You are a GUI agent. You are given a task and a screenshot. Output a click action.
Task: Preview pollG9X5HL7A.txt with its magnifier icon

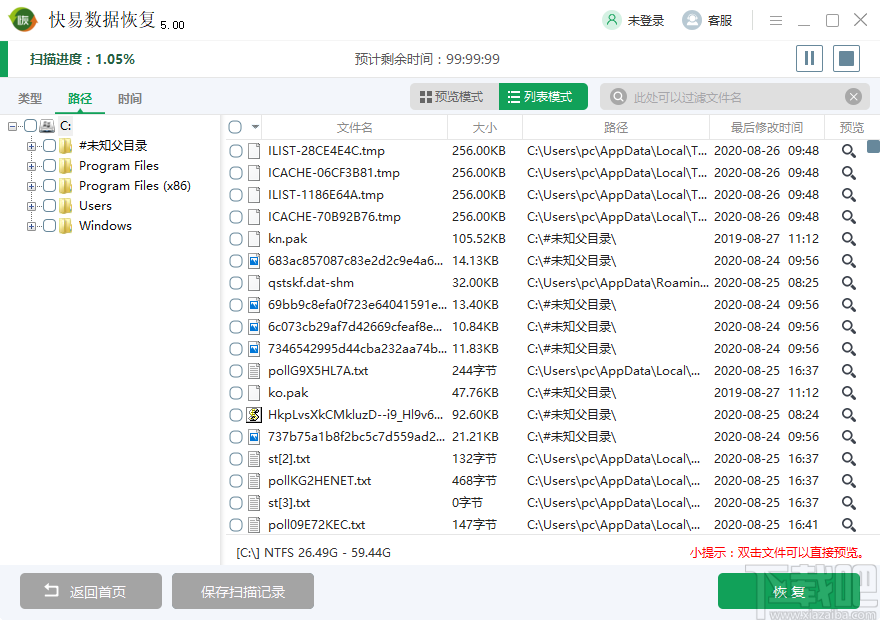click(x=848, y=371)
